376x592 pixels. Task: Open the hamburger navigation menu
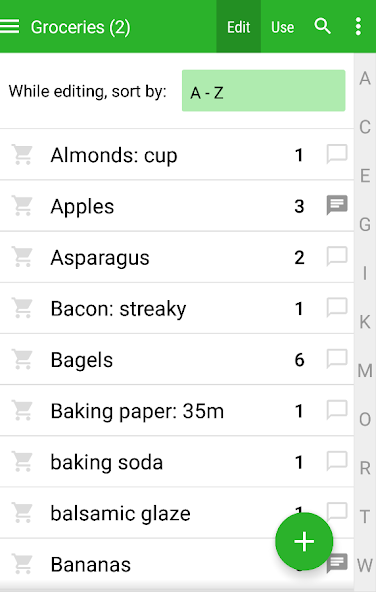coord(9,26)
